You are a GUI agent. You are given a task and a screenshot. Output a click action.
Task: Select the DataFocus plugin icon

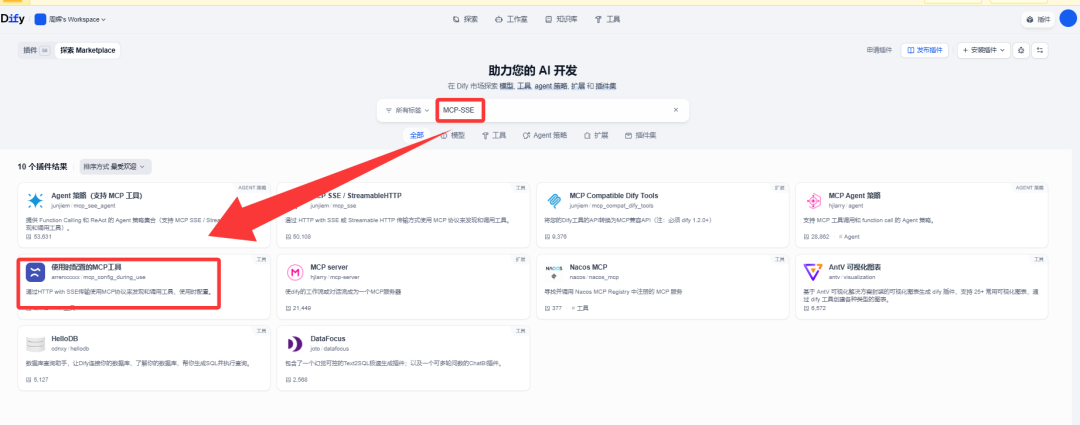[295, 344]
